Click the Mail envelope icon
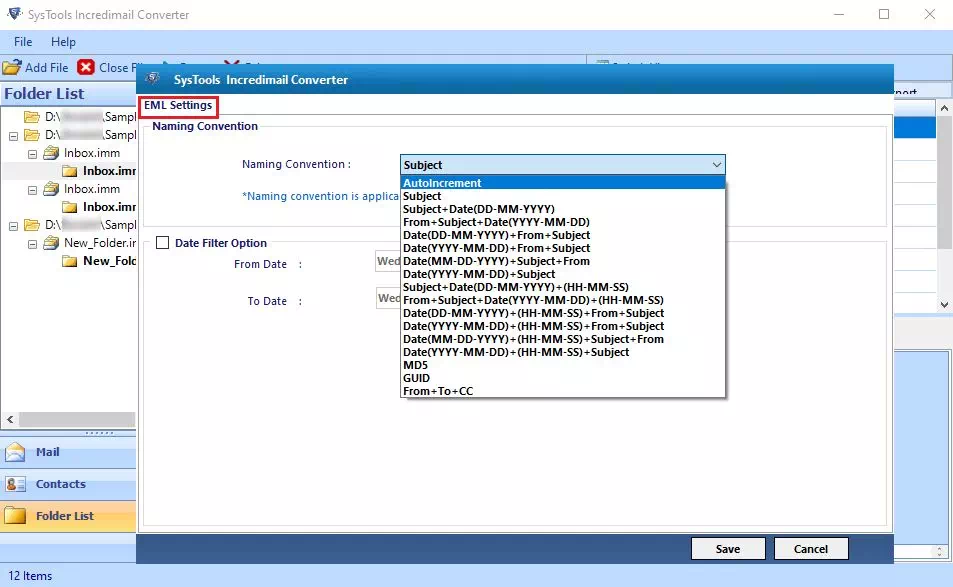This screenshot has height=587, width=953. 15,452
